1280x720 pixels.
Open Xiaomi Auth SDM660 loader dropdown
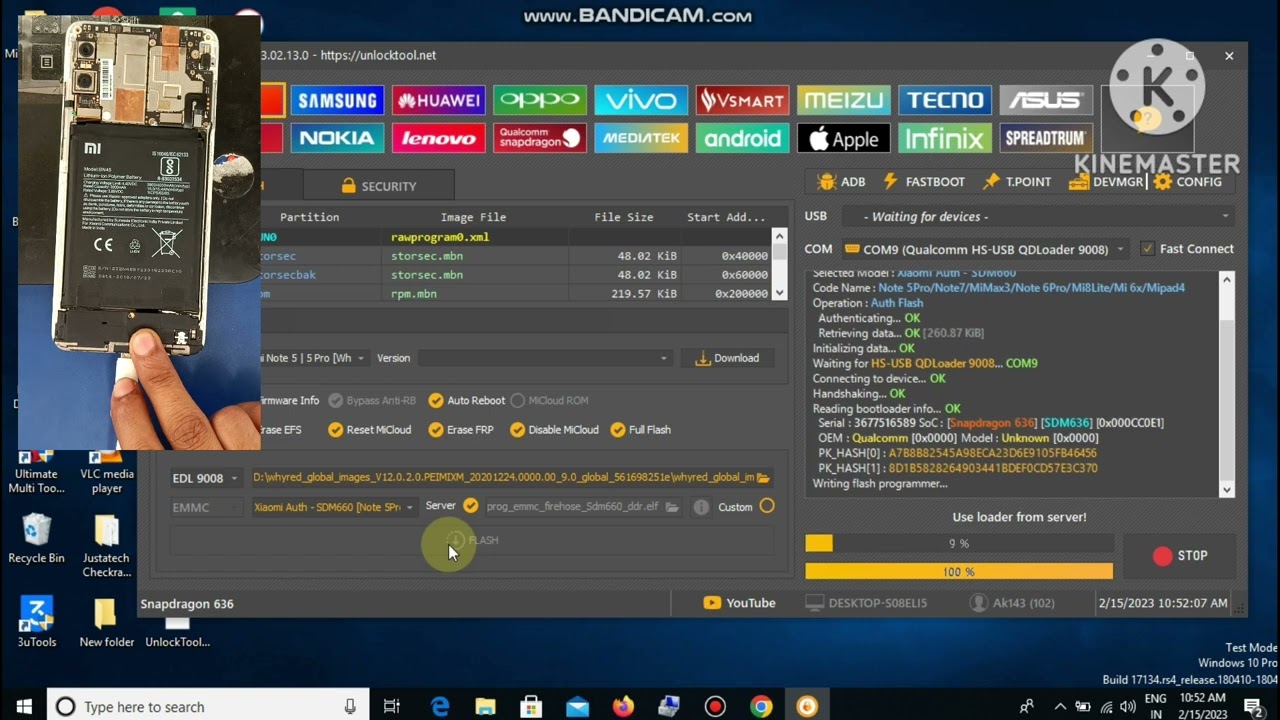pos(334,507)
